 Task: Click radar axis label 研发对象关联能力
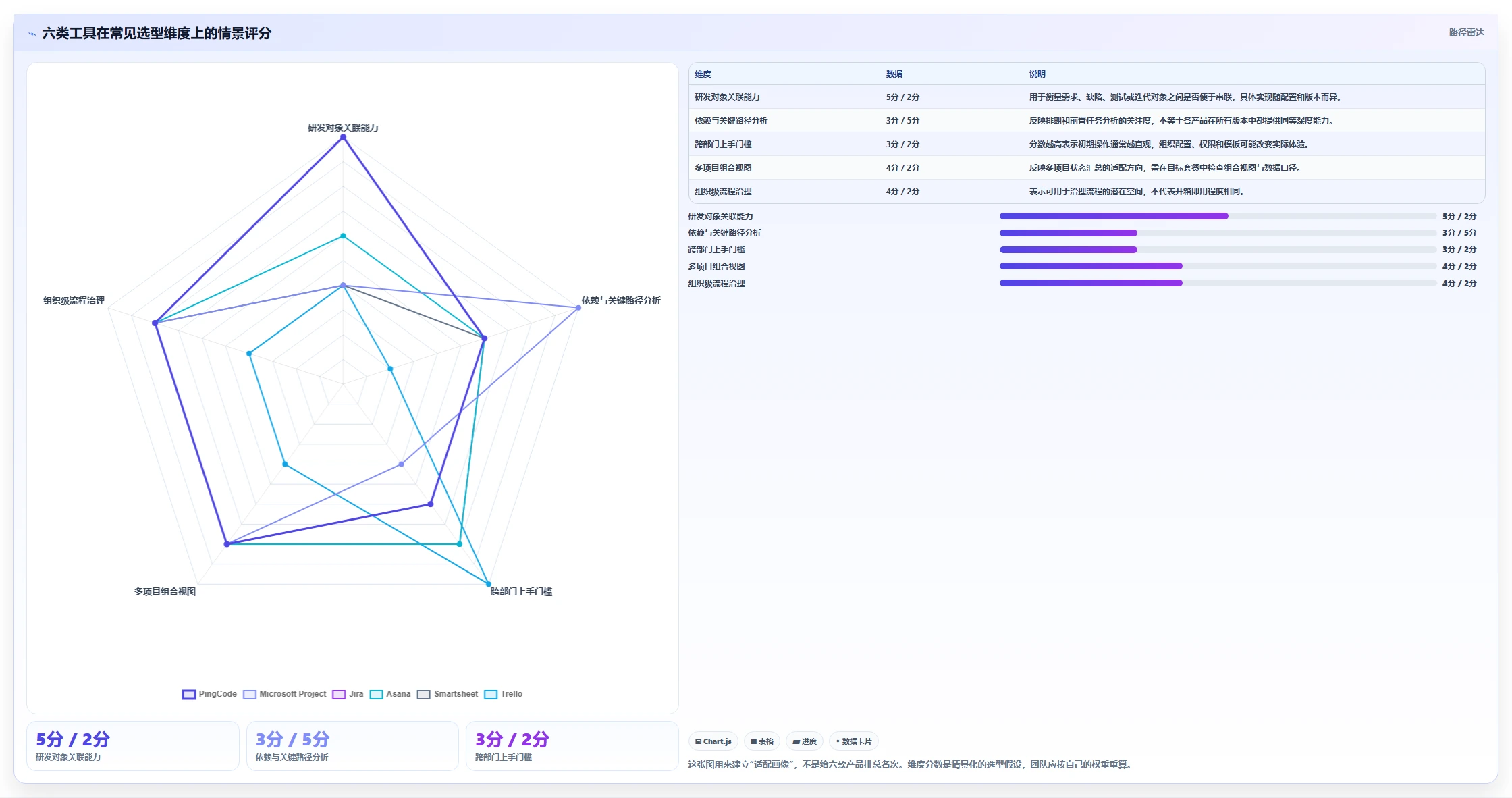(343, 128)
